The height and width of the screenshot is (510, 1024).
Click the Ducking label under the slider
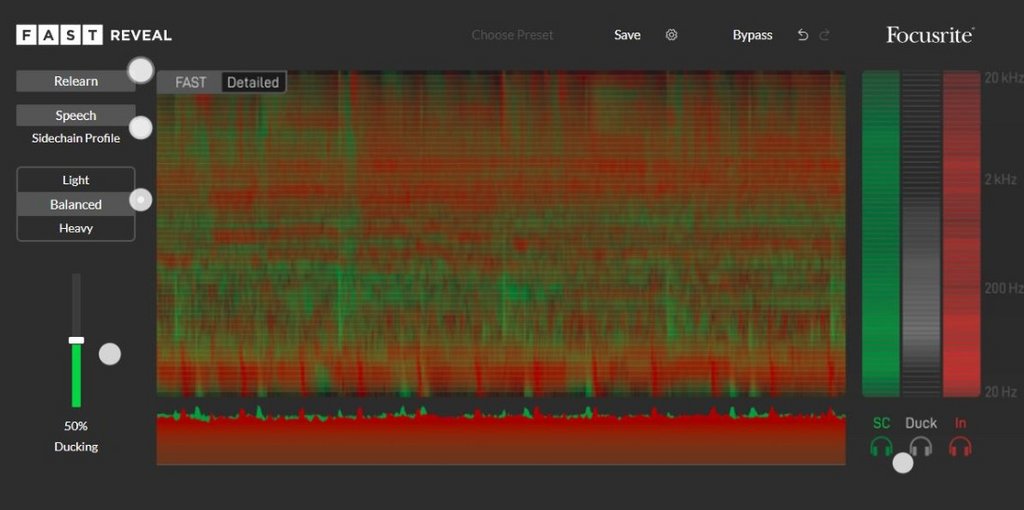pos(76,447)
